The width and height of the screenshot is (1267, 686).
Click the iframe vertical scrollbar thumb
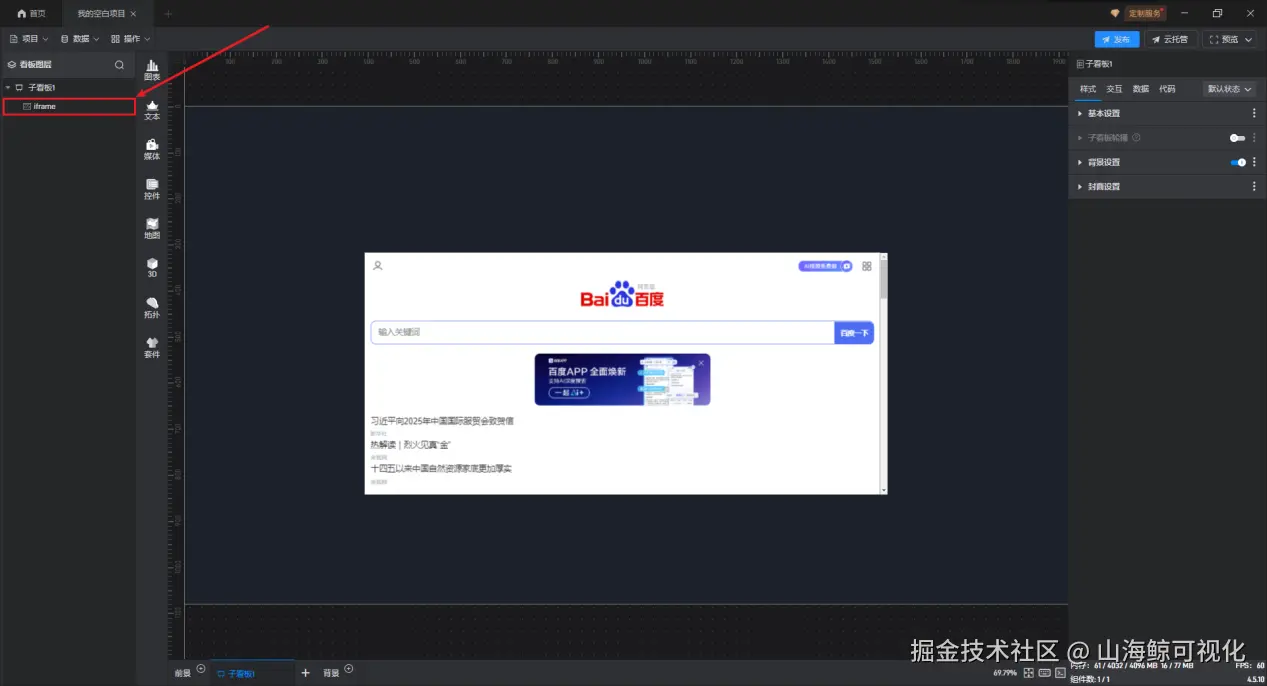point(883,279)
